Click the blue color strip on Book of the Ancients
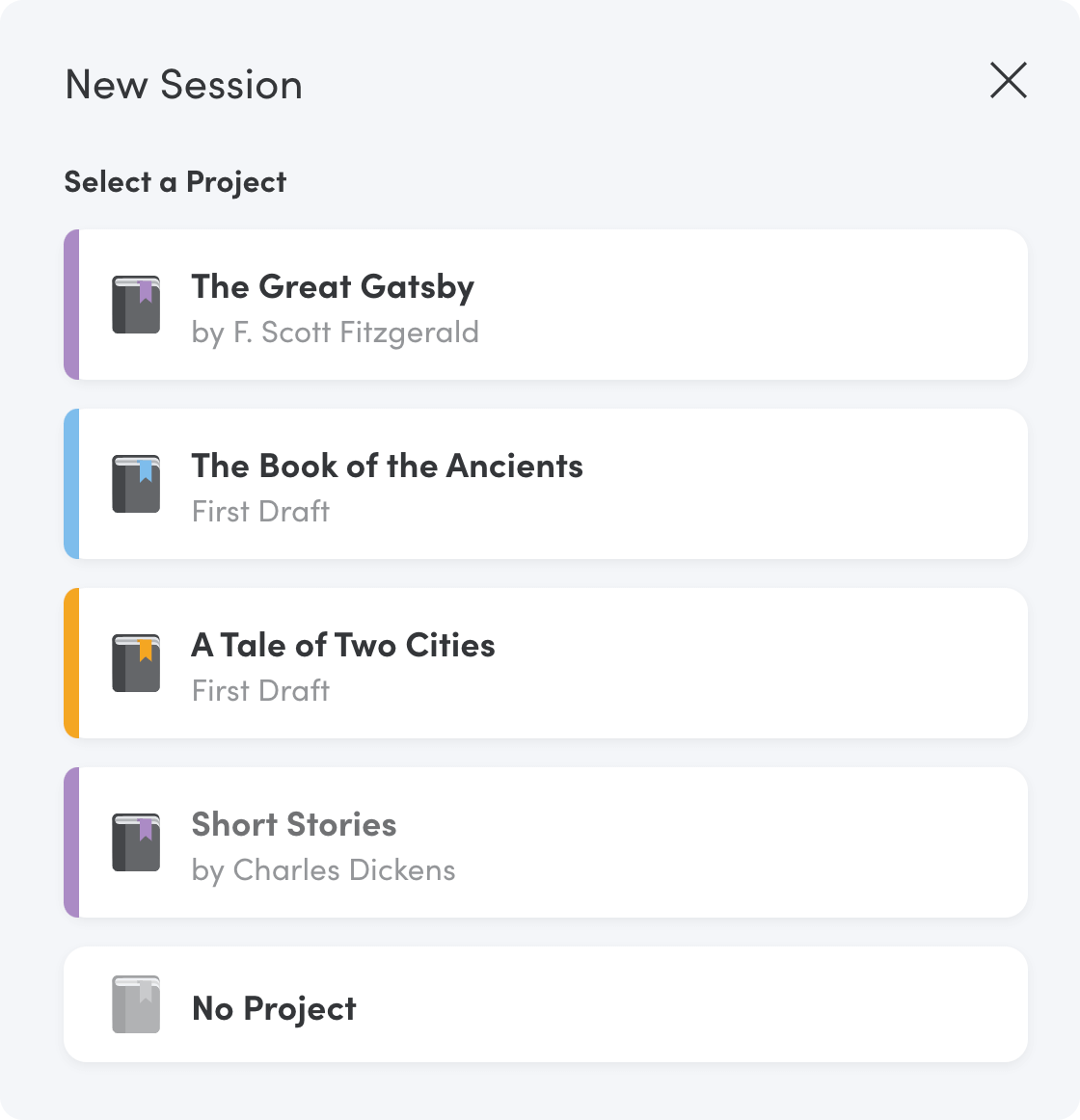Screen dimensions: 1080x1120 pos(71,484)
